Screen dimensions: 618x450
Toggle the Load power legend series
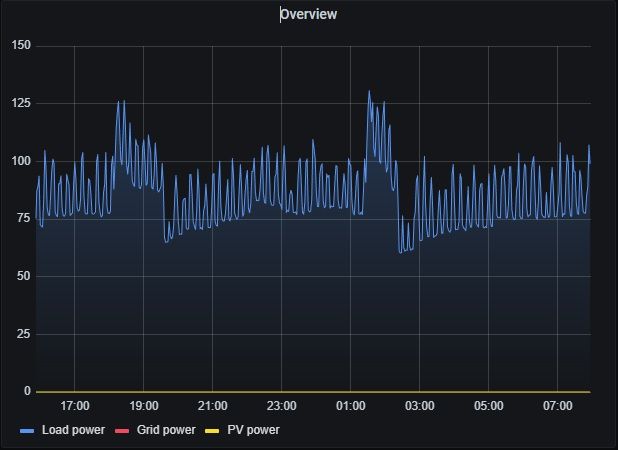click(73, 430)
